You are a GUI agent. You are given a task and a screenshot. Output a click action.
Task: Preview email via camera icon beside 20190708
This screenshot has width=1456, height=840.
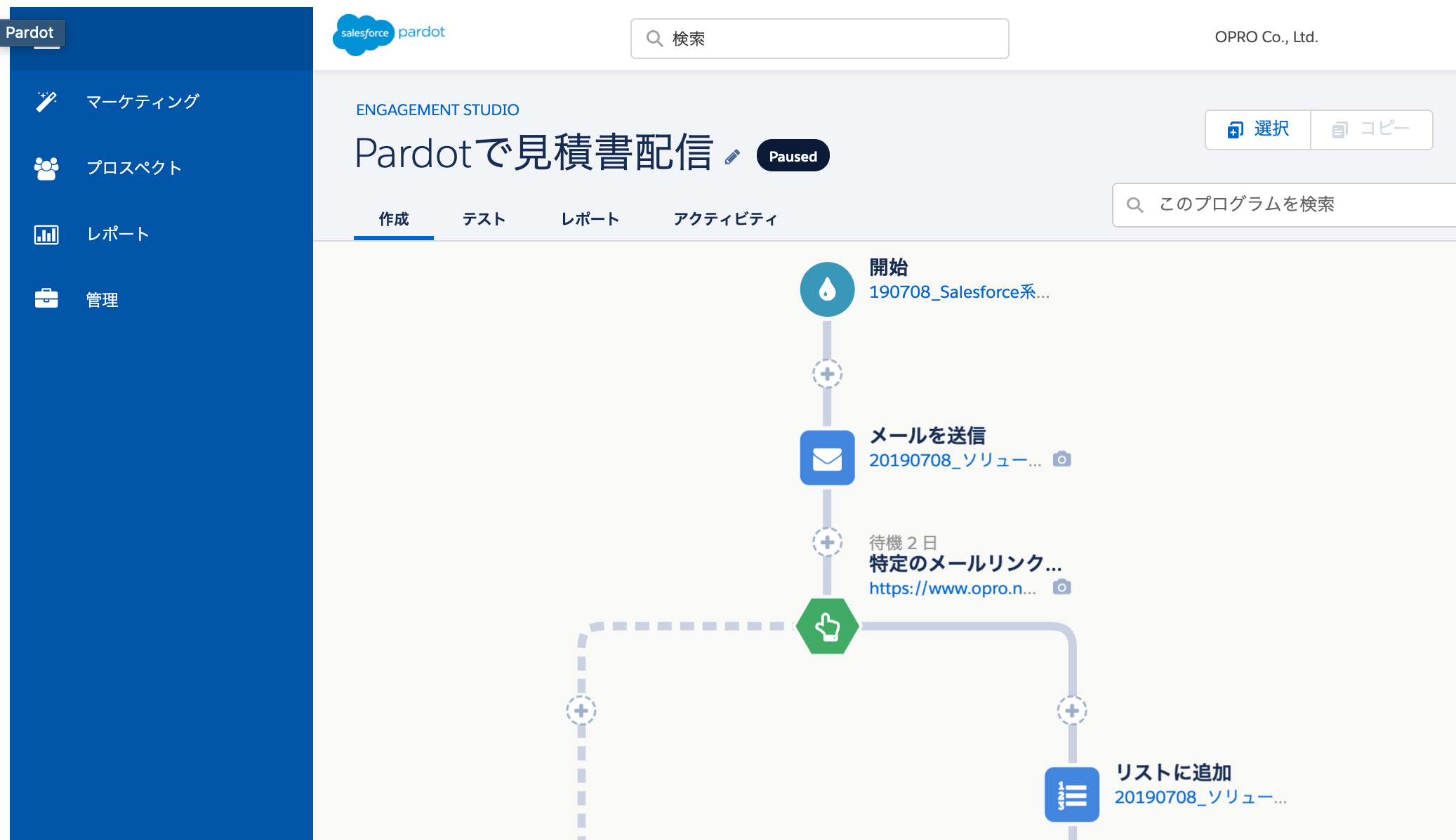point(1061,459)
